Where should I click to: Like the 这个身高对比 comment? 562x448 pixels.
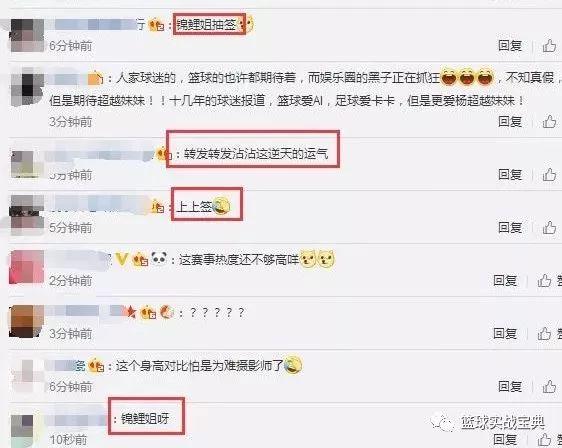[549, 386]
